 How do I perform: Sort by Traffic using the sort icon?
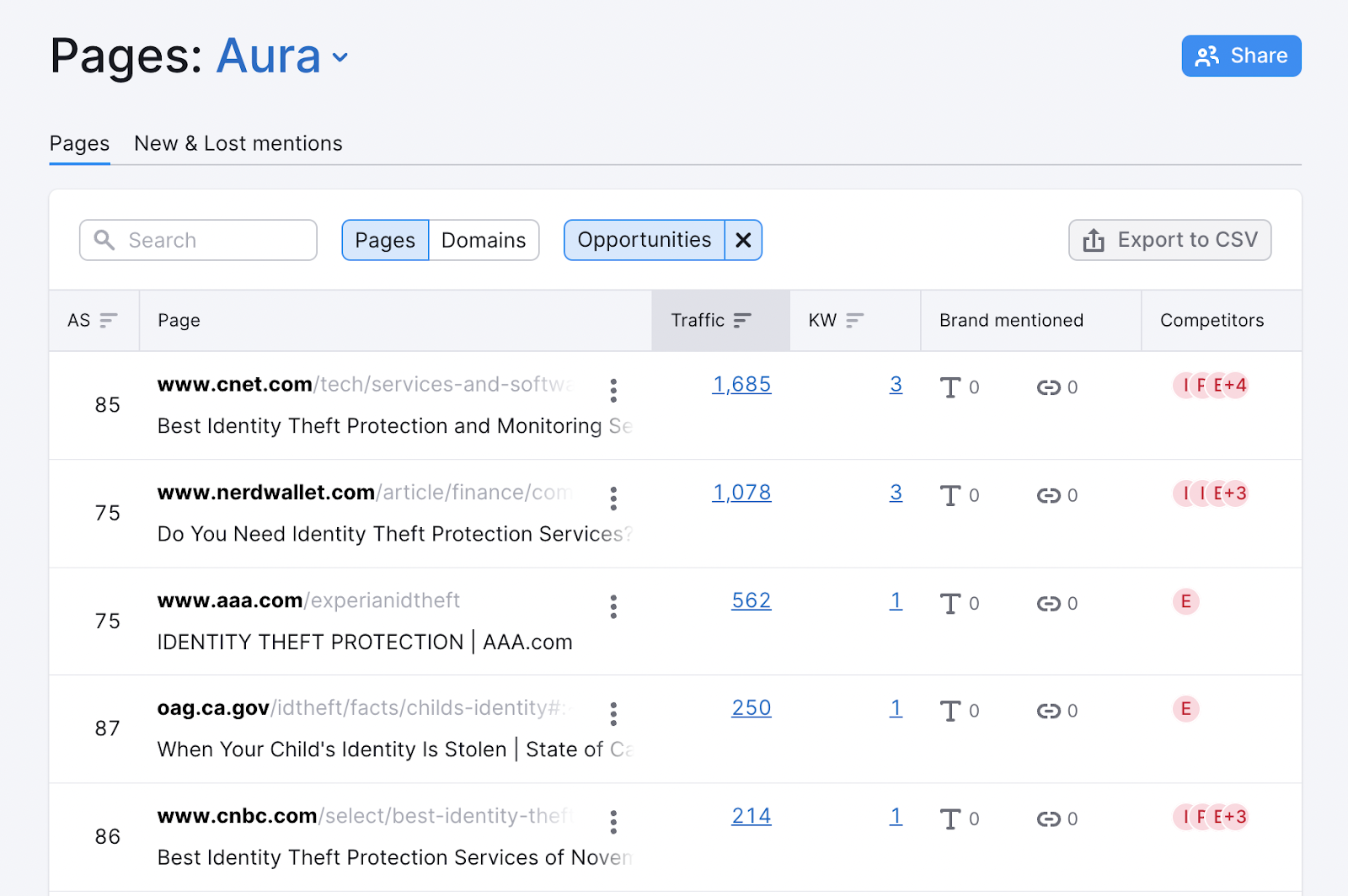[x=741, y=321]
